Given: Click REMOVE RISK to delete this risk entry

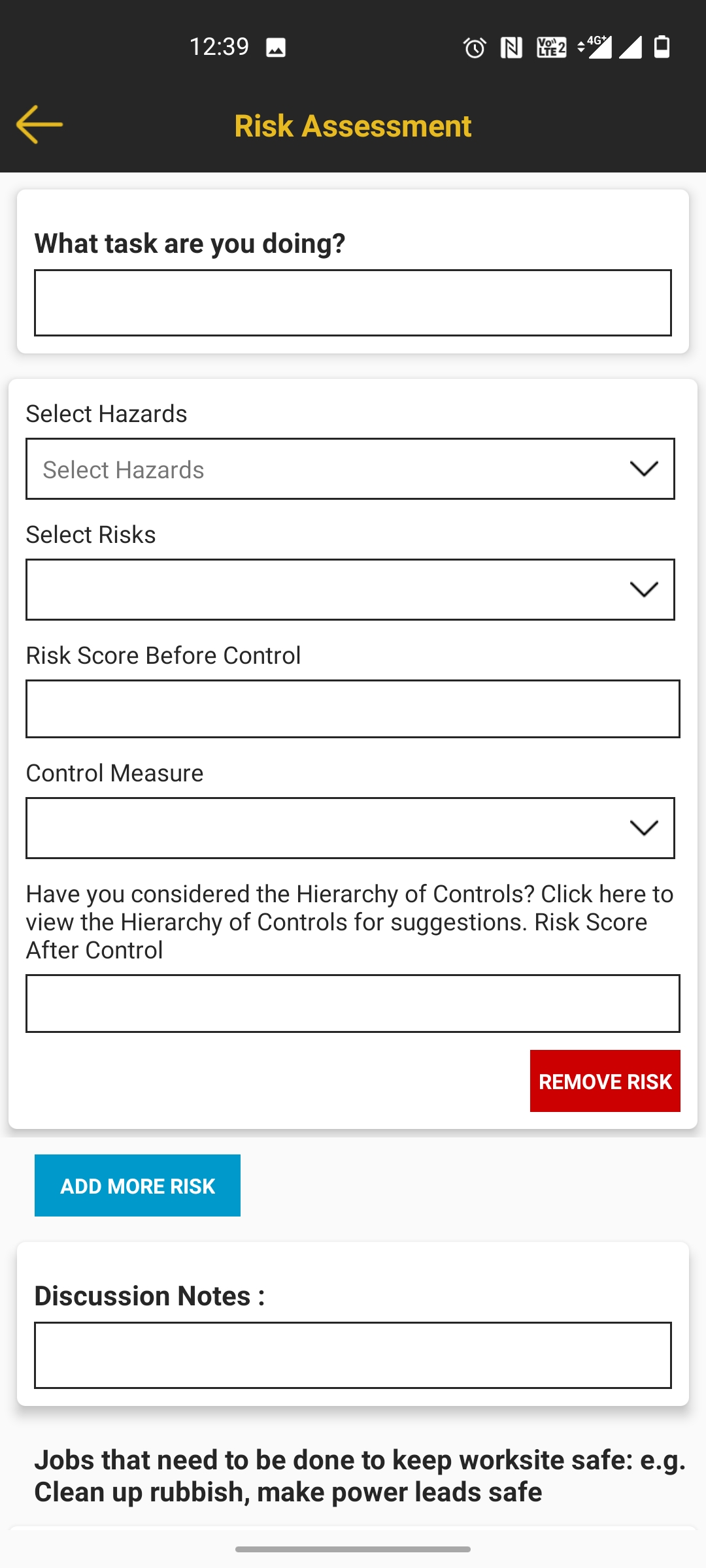Looking at the screenshot, I should point(605,1081).
